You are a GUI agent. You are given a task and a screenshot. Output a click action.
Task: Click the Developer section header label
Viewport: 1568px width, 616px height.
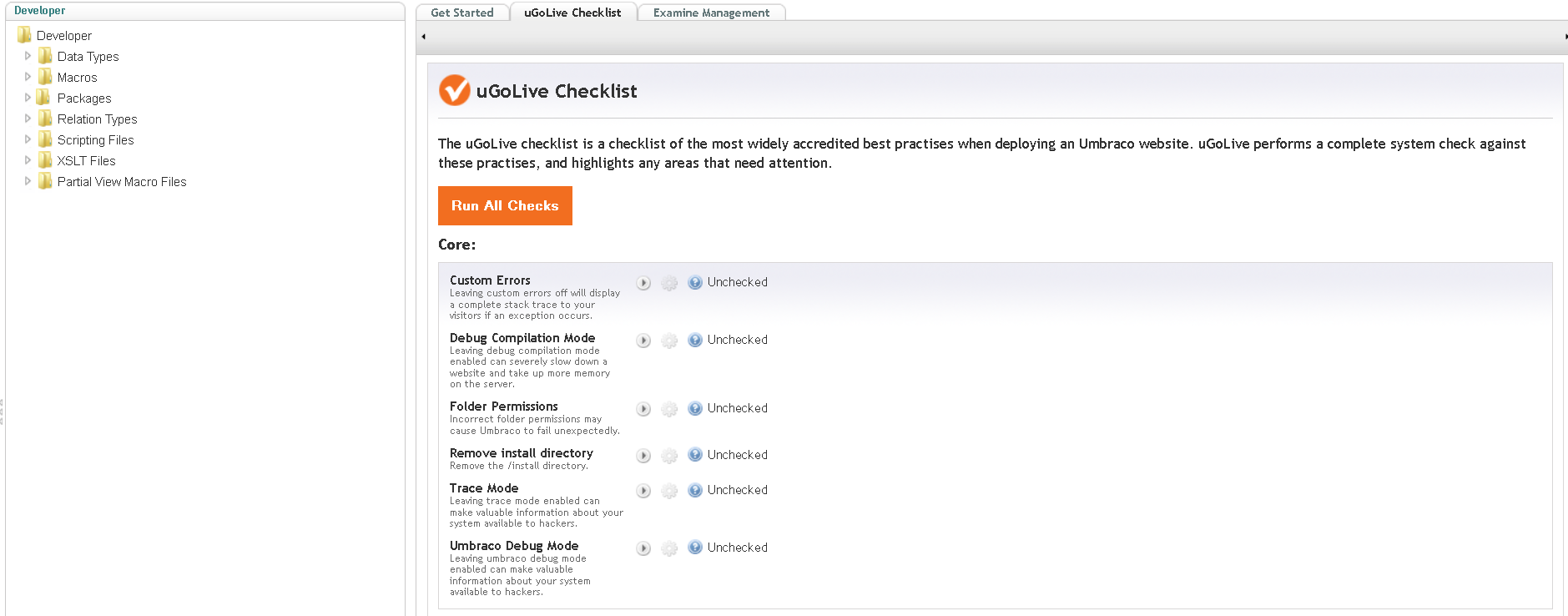point(39,11)
